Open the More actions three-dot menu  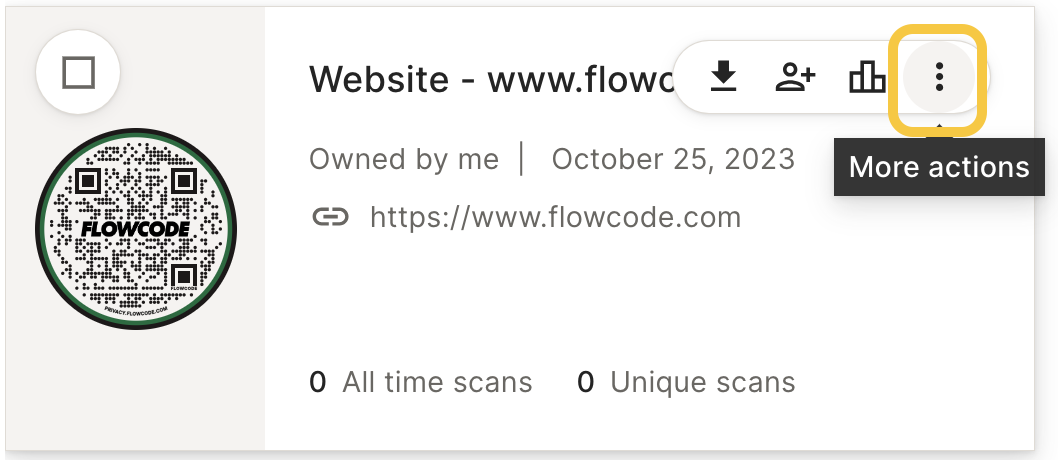[x=939, y=77]
